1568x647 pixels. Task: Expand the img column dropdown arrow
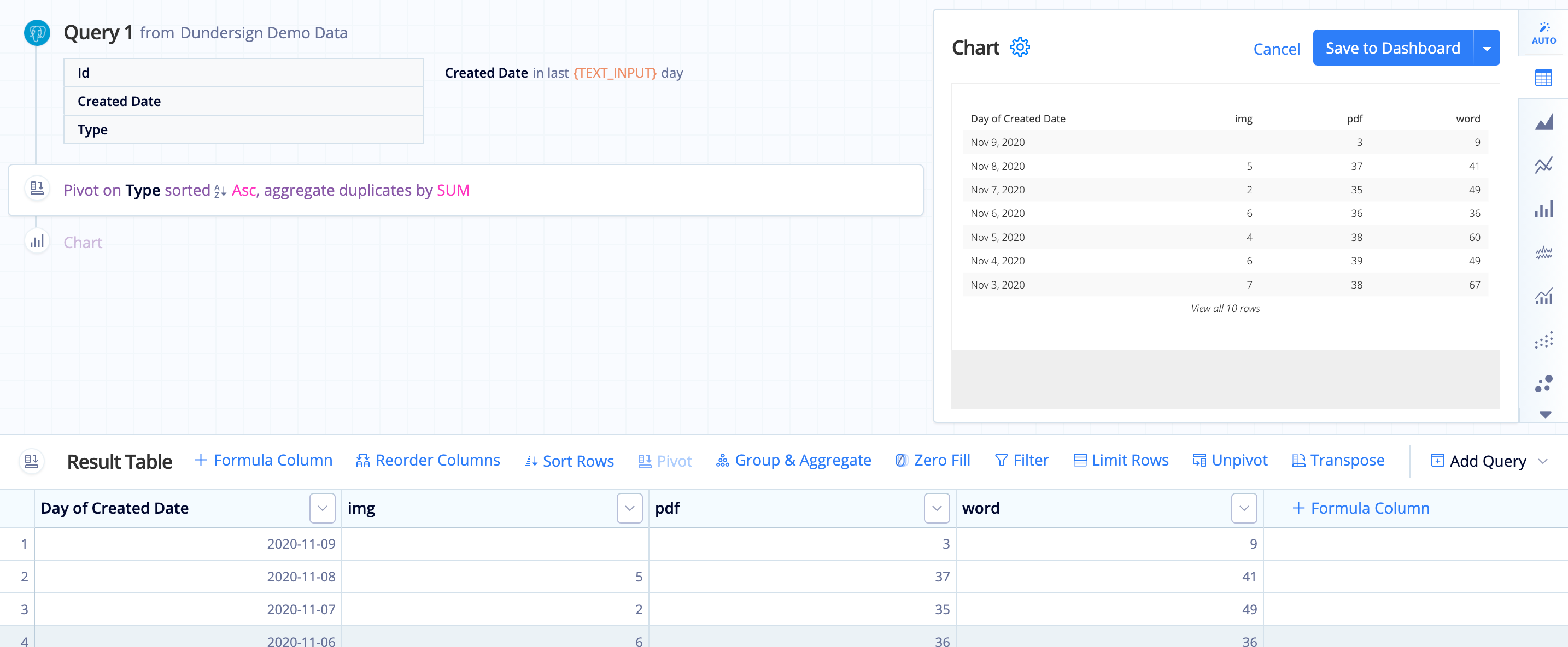coord(630,508)
